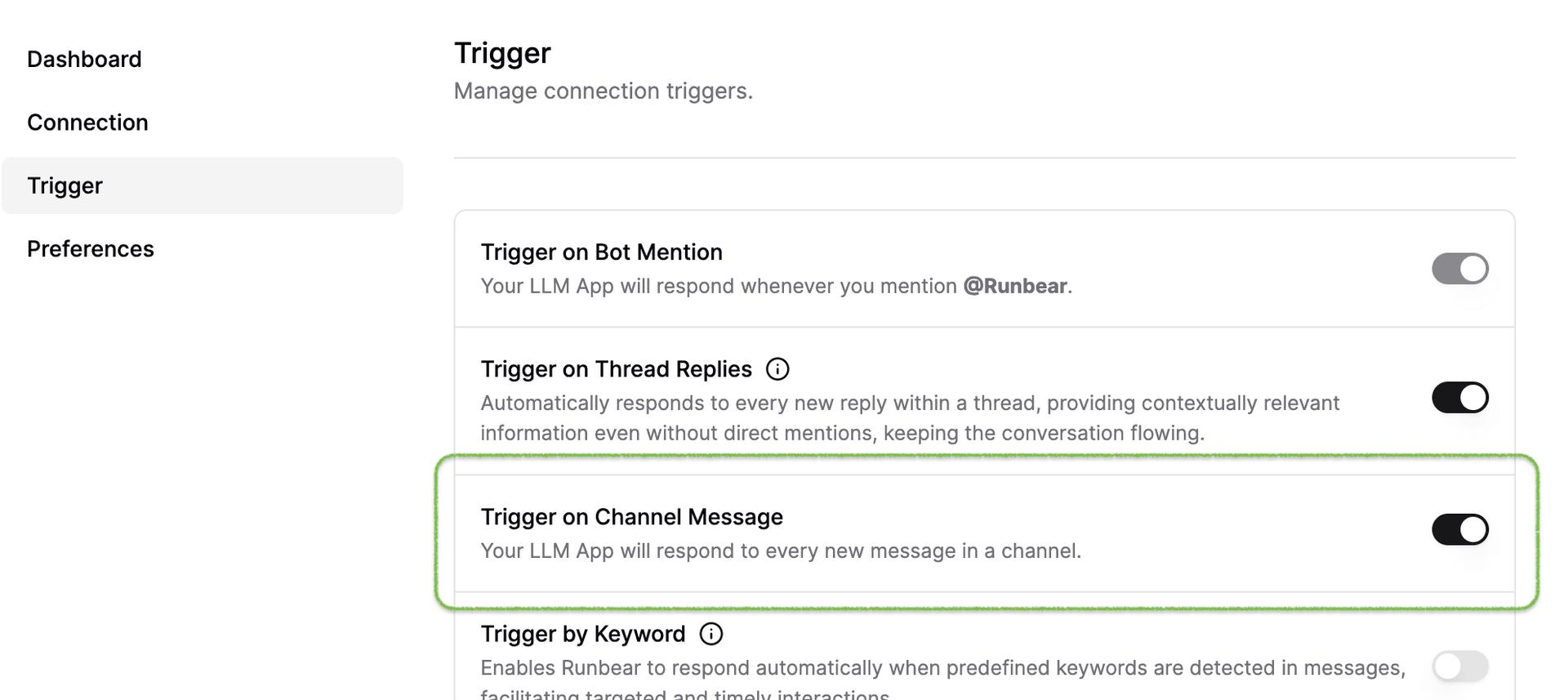Click the 'Trigger on Channel Message' title
The height and width of the screenshot is (700, 1568).
pos(631,517)
